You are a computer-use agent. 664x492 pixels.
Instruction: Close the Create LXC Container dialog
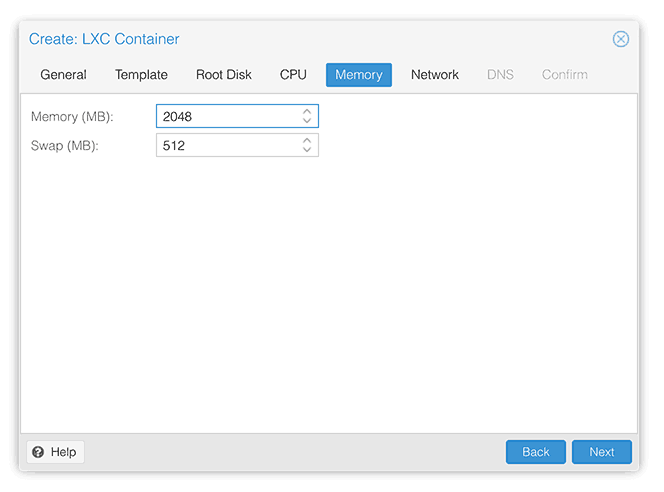click(x=620, y=39)
